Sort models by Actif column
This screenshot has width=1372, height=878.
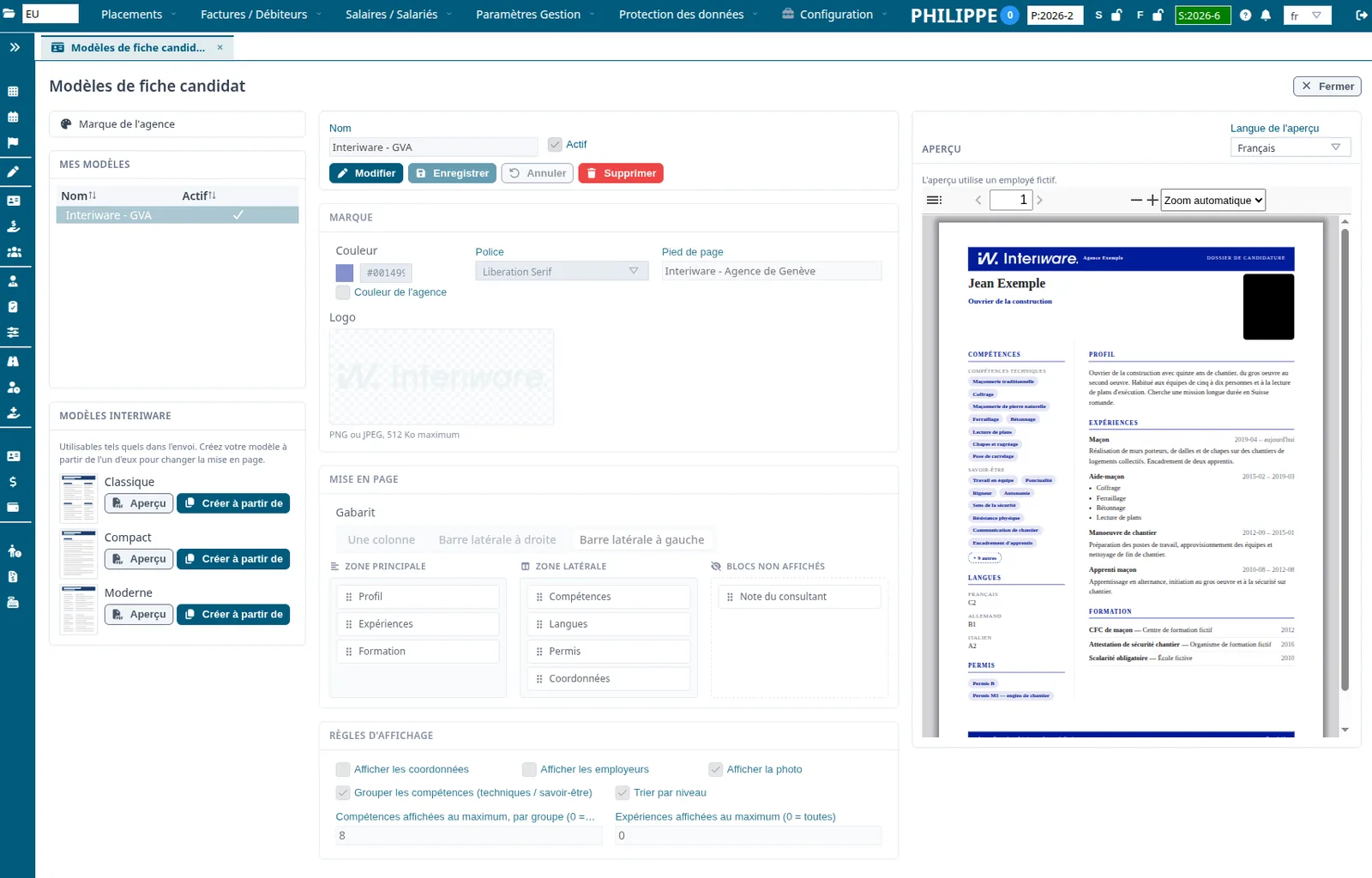[199, 195]
